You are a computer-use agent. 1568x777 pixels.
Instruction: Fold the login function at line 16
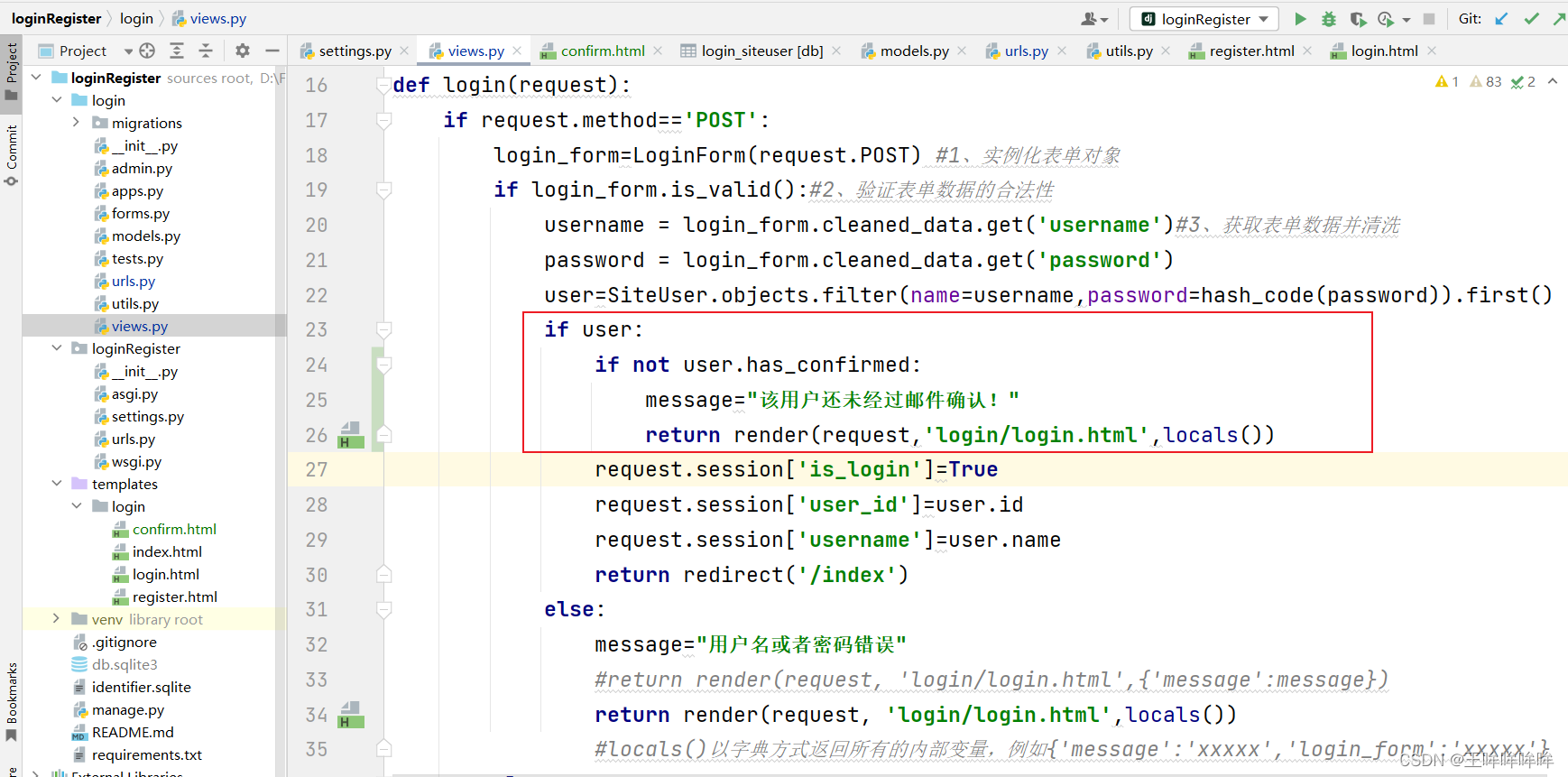tap(383, 85)
